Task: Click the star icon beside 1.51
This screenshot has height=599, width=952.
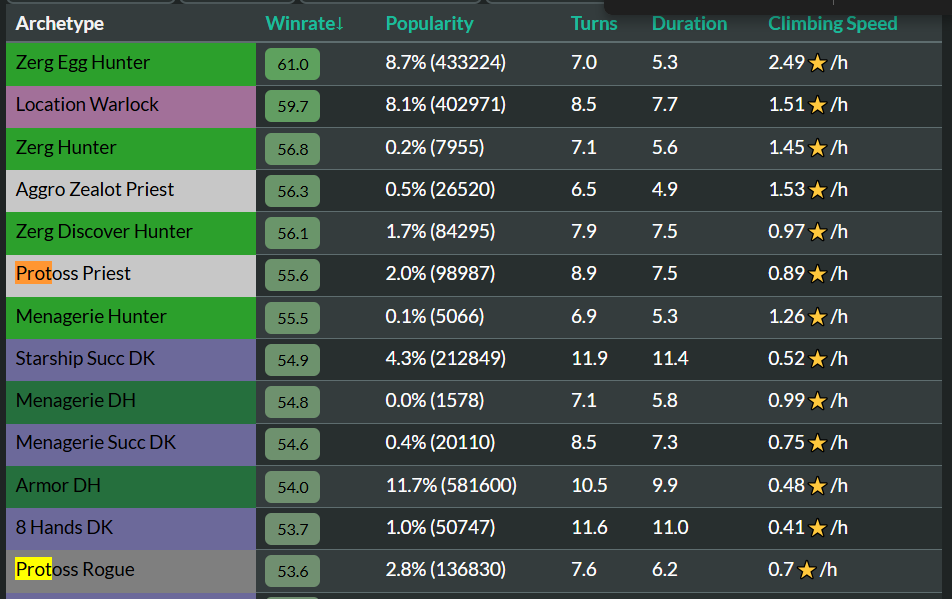Action: point(818,105)
